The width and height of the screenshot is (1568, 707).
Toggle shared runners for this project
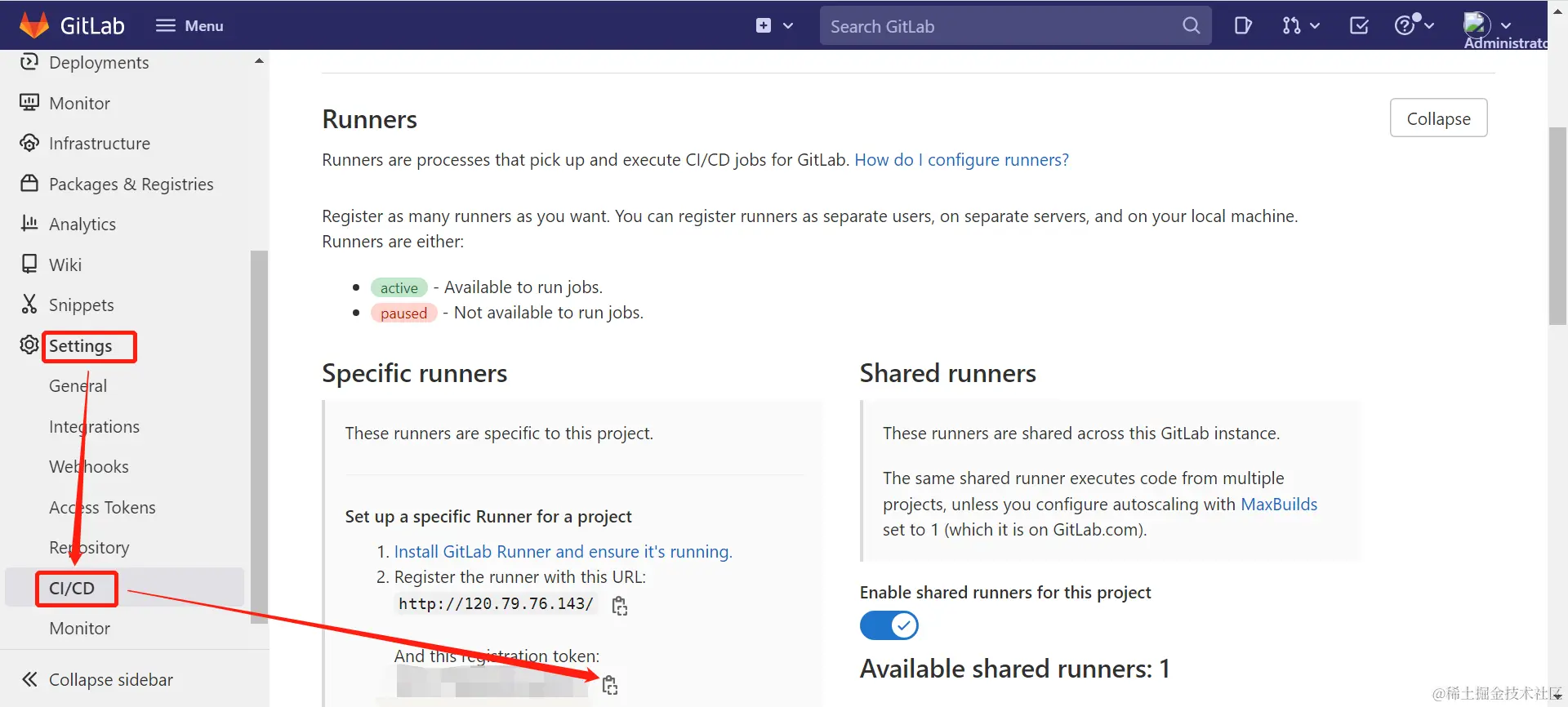(x=889, y=626)
